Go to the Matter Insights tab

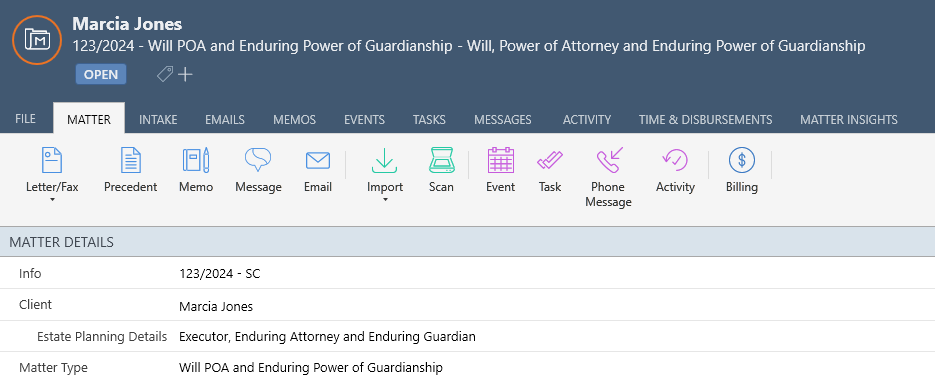(x=849, y=119)
